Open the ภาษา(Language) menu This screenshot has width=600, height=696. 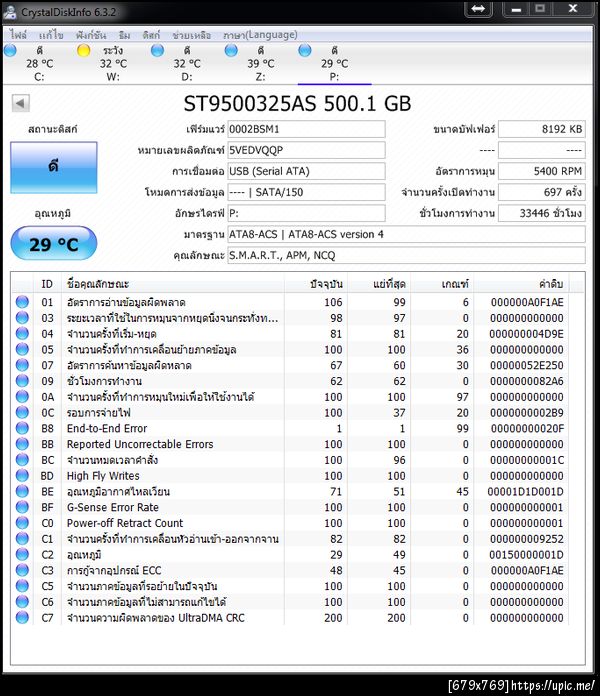[x=260, y=35]
